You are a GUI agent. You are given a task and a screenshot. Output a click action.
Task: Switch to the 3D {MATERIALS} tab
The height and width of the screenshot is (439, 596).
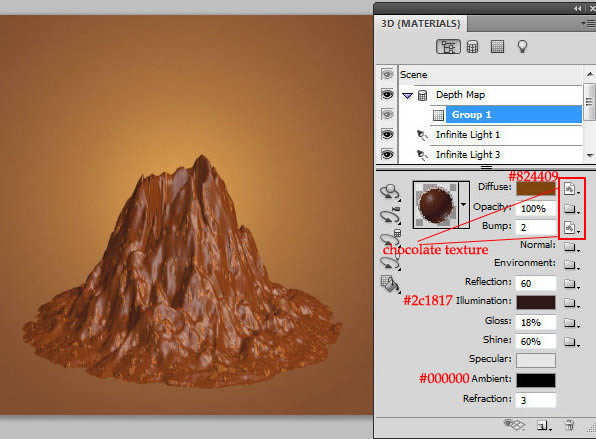tap(420, 24)
